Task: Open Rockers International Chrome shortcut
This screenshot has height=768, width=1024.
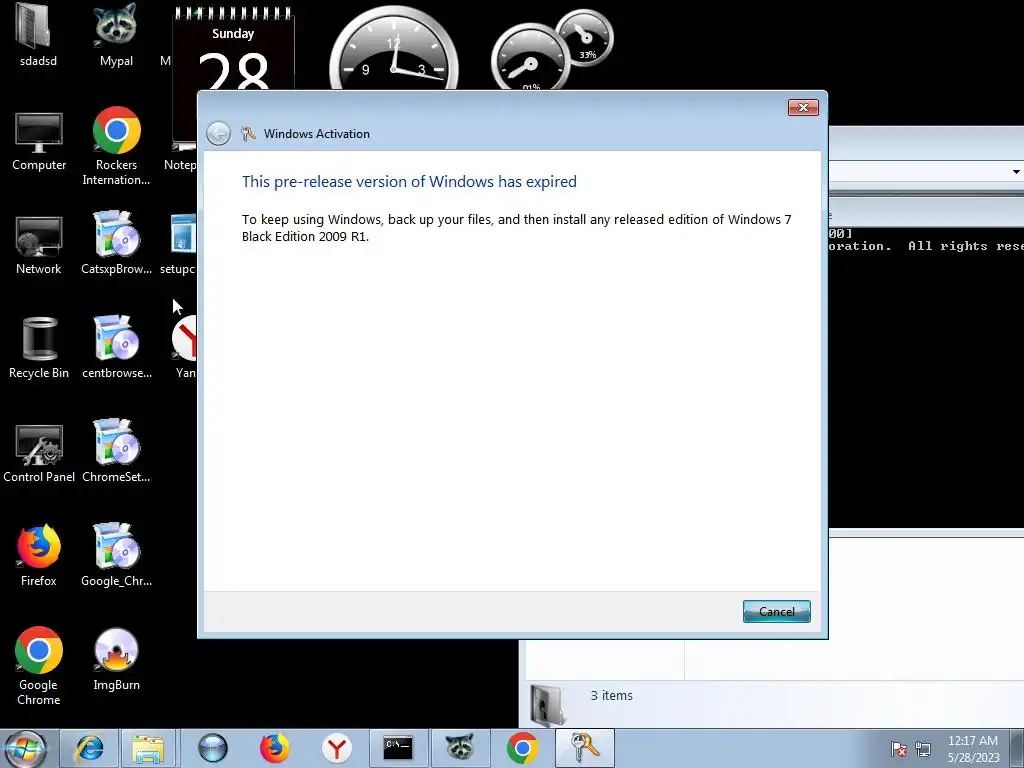Action: point(116,146)
